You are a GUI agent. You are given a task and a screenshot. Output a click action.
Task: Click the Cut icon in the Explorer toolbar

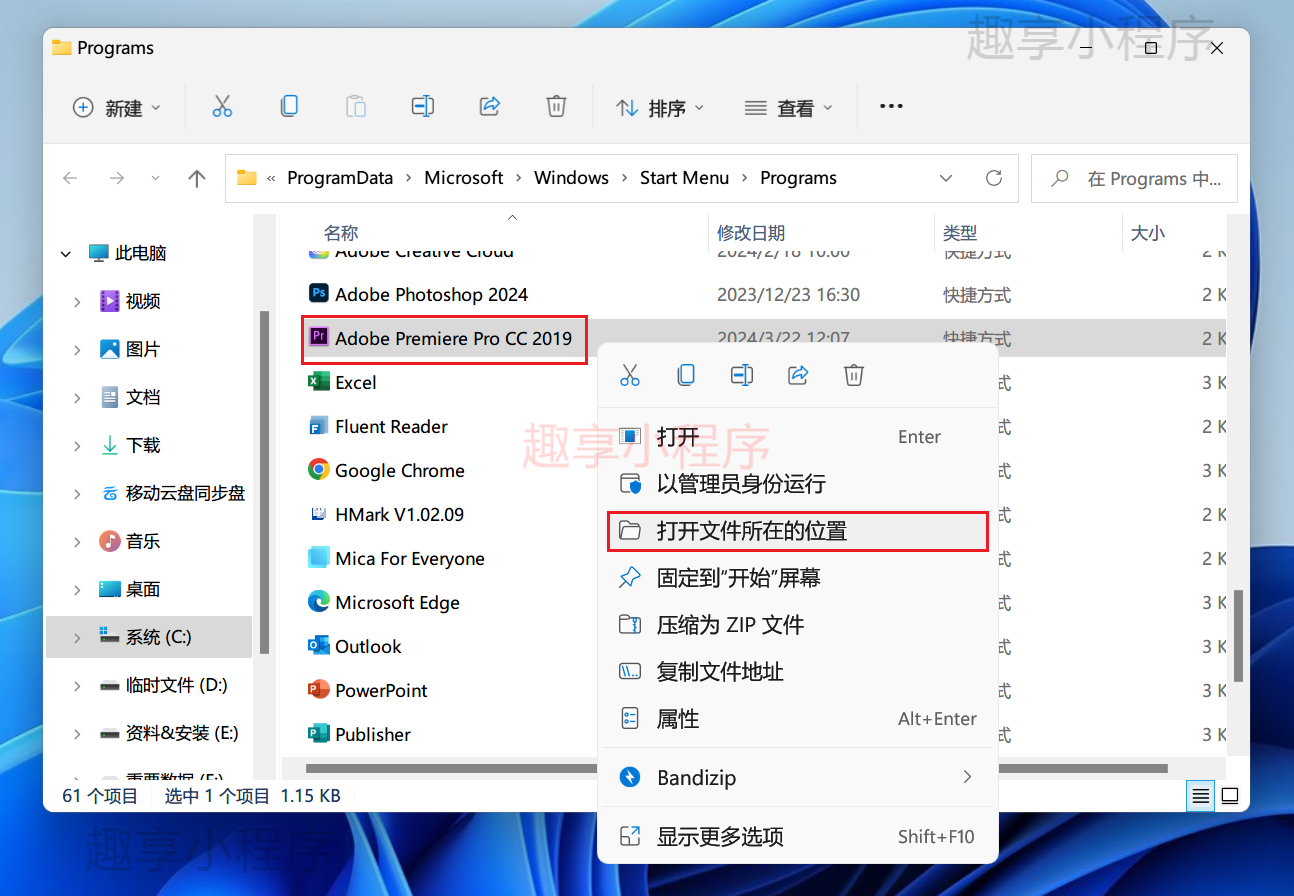pyautogui.click(x=222, y=107)
